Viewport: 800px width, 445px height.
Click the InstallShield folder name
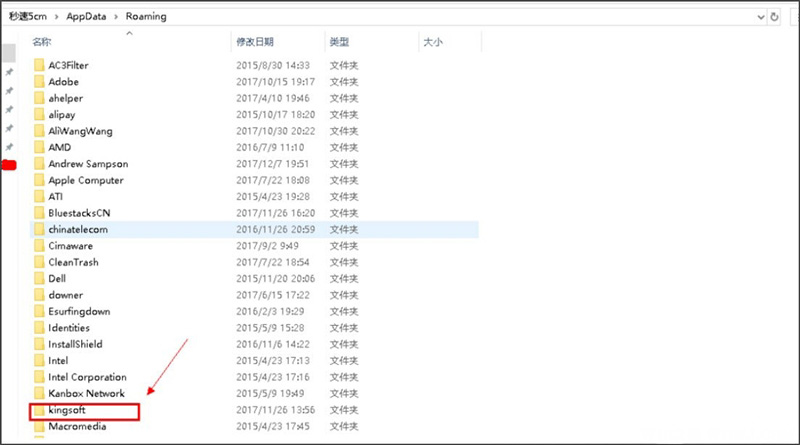[x=76, y=344]
